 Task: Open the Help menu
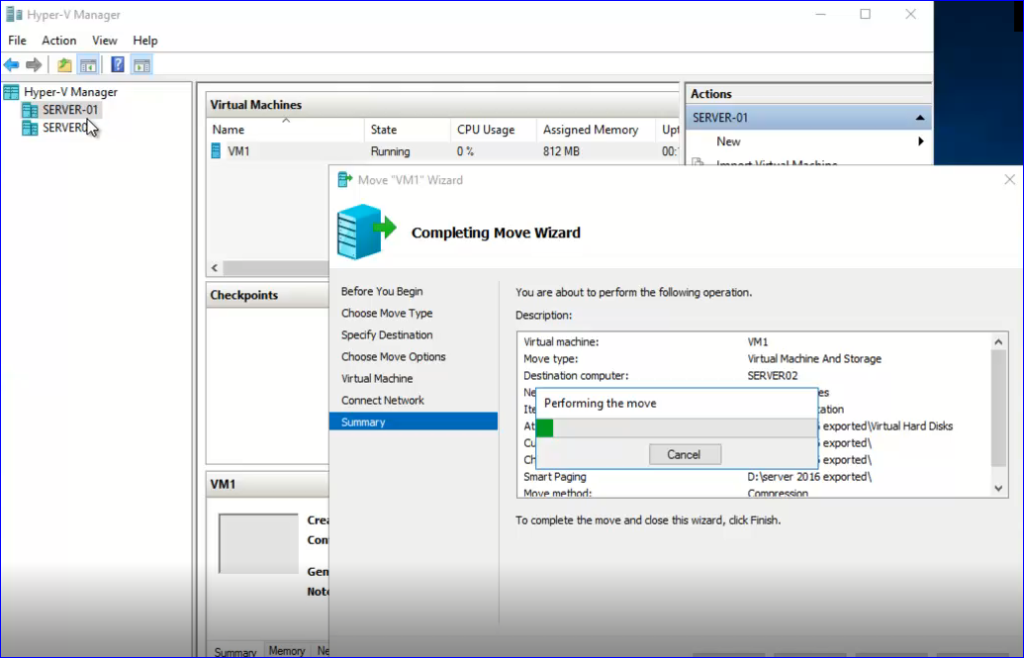145,40
